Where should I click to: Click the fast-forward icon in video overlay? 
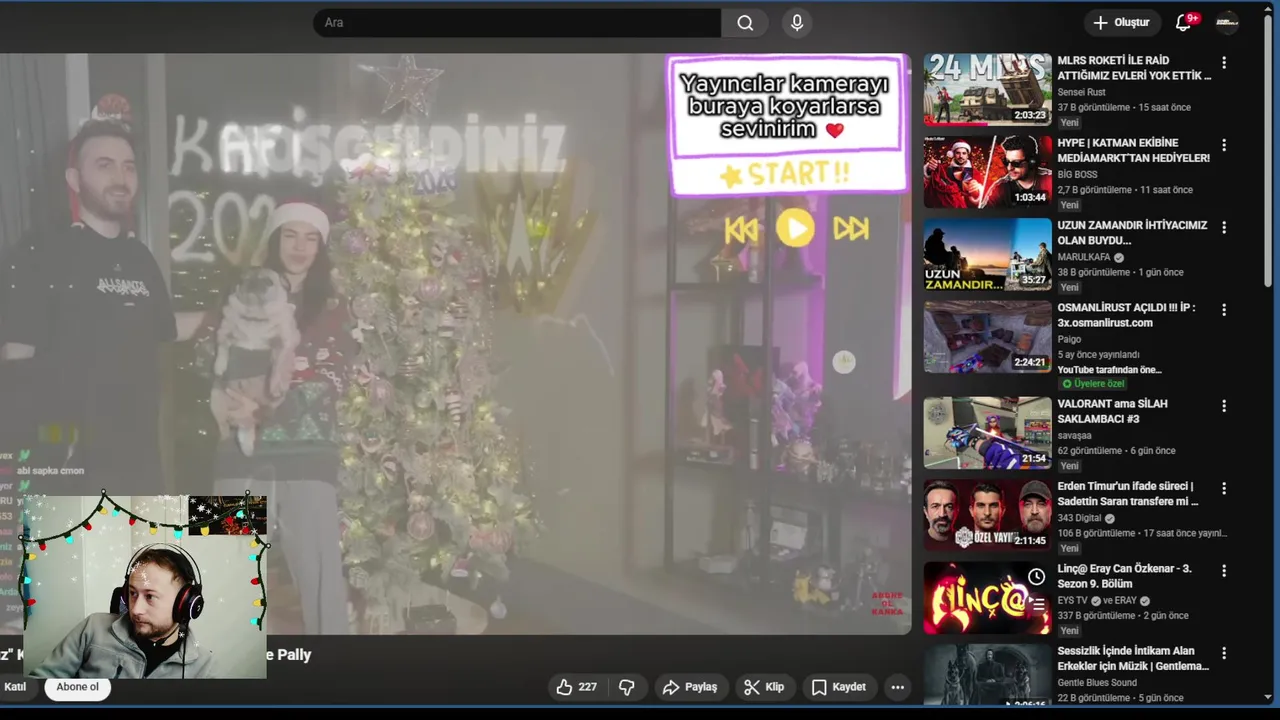[851, 230]
